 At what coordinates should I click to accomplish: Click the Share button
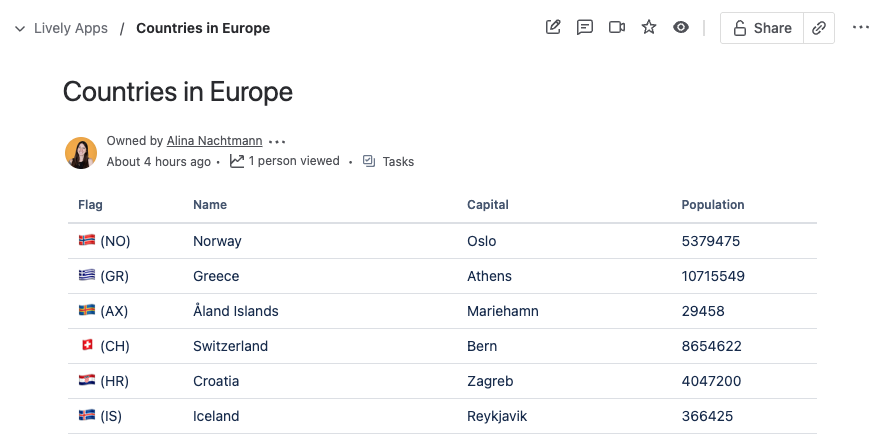click(762, 28)
